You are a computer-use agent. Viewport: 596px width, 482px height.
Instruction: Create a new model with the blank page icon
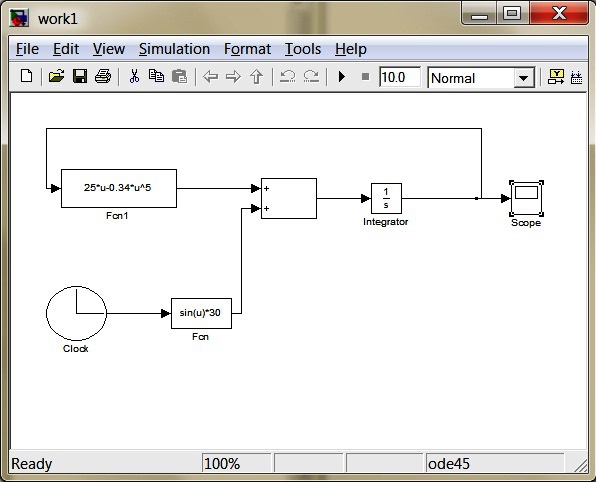[x=26, y=76]
